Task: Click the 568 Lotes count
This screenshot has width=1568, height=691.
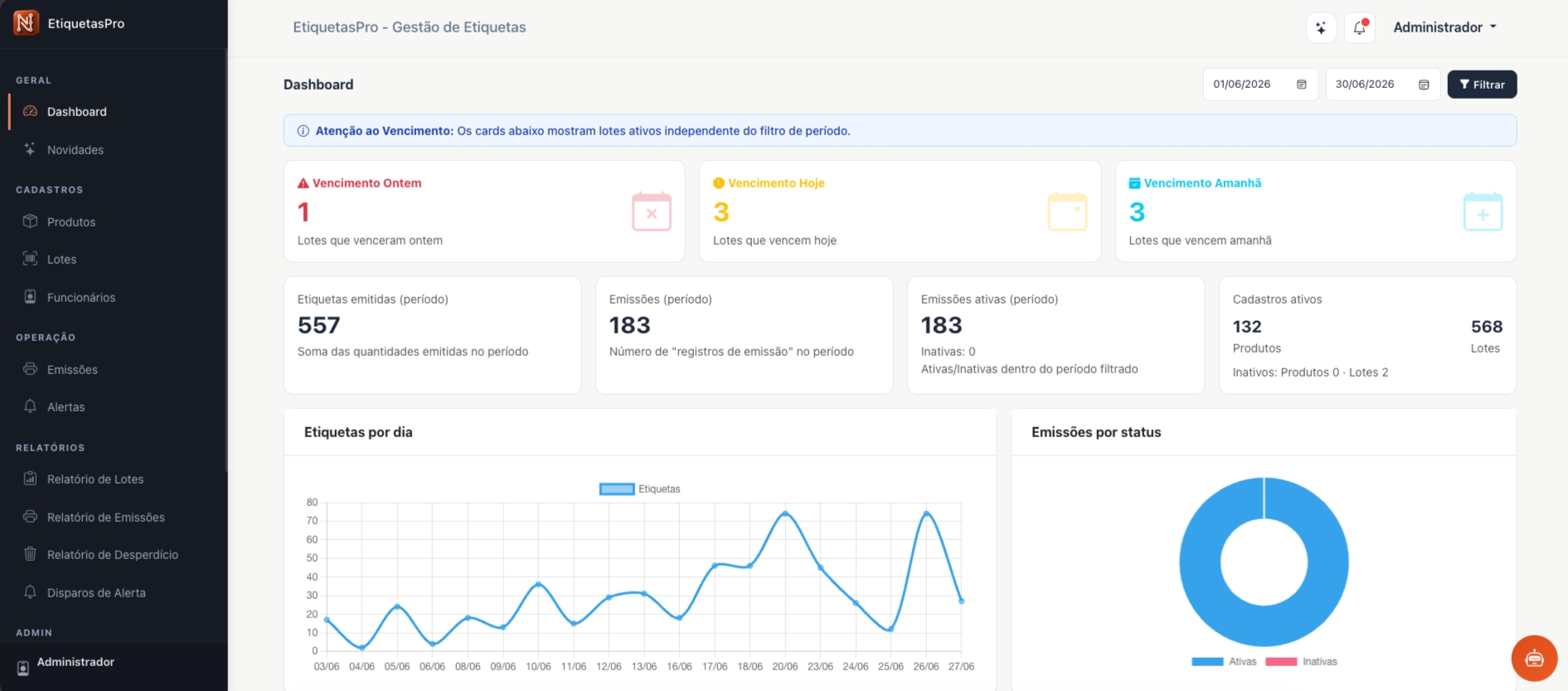Action: pyautogui.click(x=1487, y=327)
